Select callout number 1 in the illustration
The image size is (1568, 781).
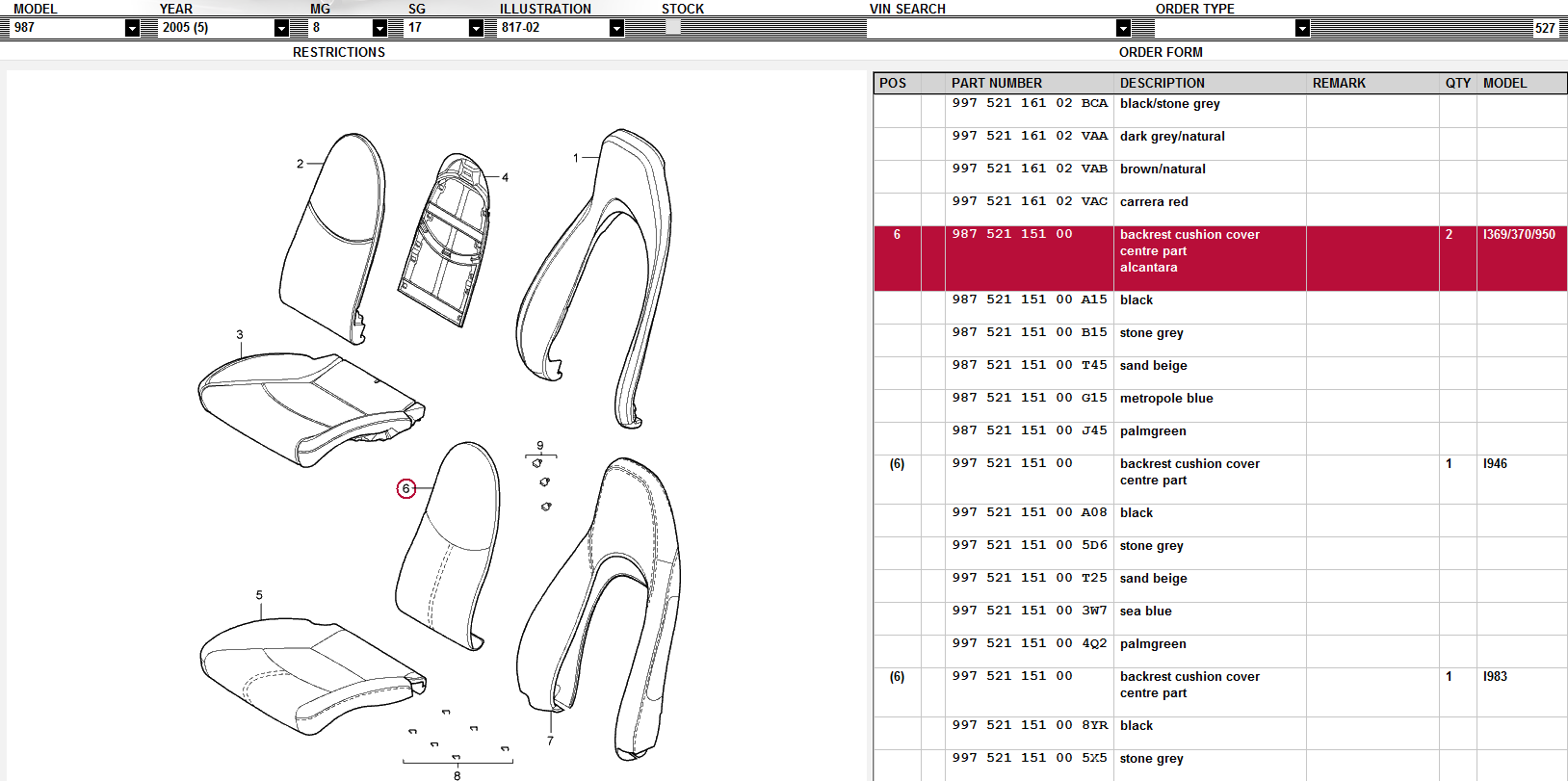(x=576, y=158)
